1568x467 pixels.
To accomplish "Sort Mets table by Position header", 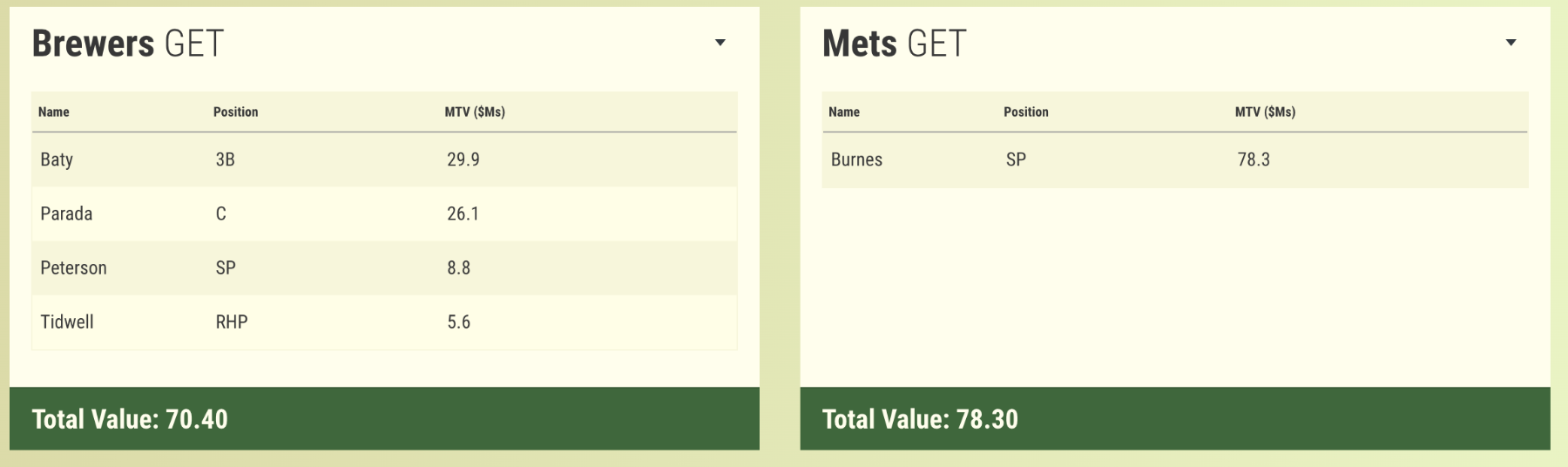I will coord(1025,112).
